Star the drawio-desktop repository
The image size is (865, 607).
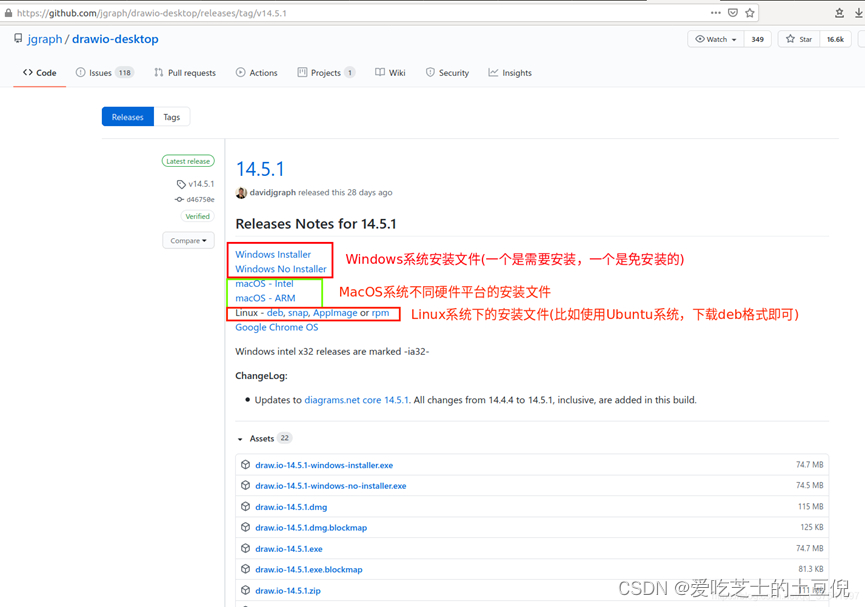(799, 39)
